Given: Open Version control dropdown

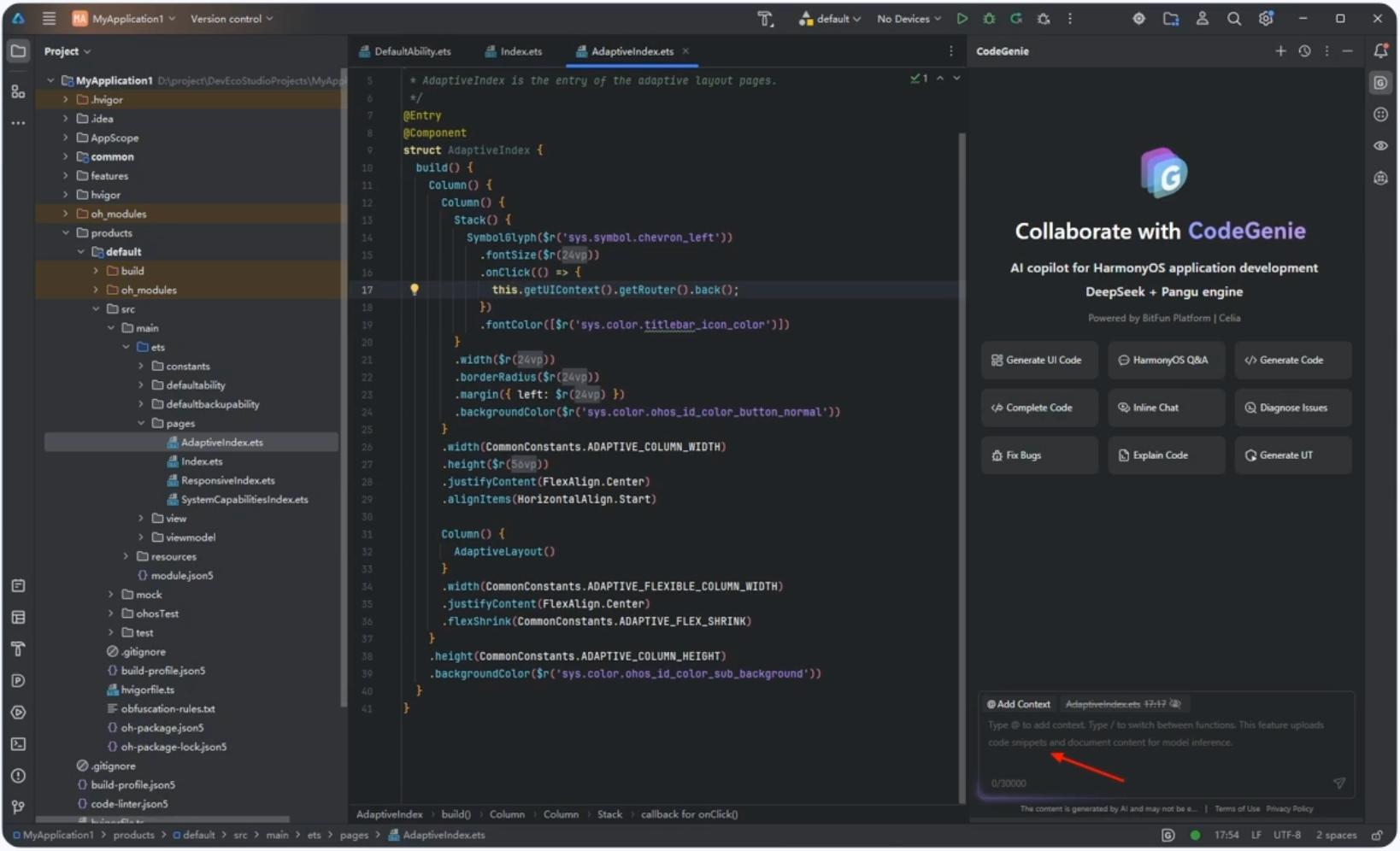Looking at the screenshot, I should pyautogui.click(x=231, y=18).
